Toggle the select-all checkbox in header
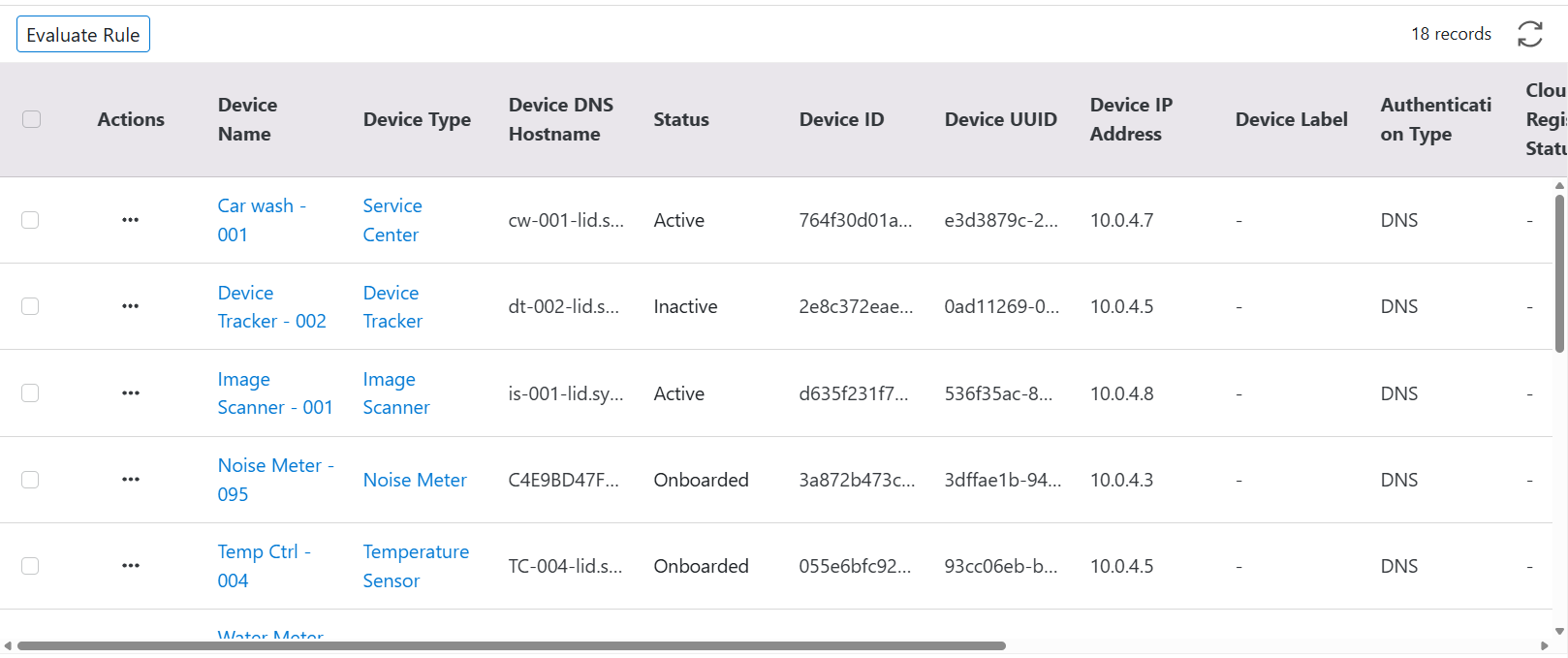Screen dimensions: 1568x658 click(32, 119)
